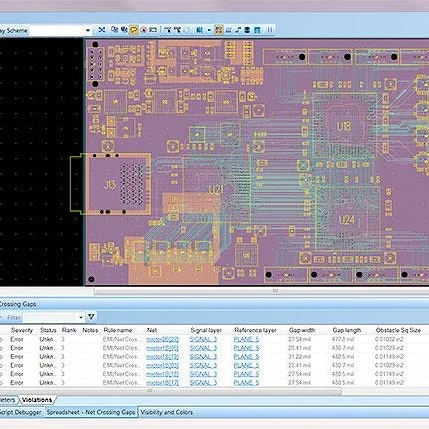The height and width of the screenshot is (429, 429).
Task: Click the blue crossed-arrows toolbar icon
Action: pyautogui.click(x=102, y=30)
